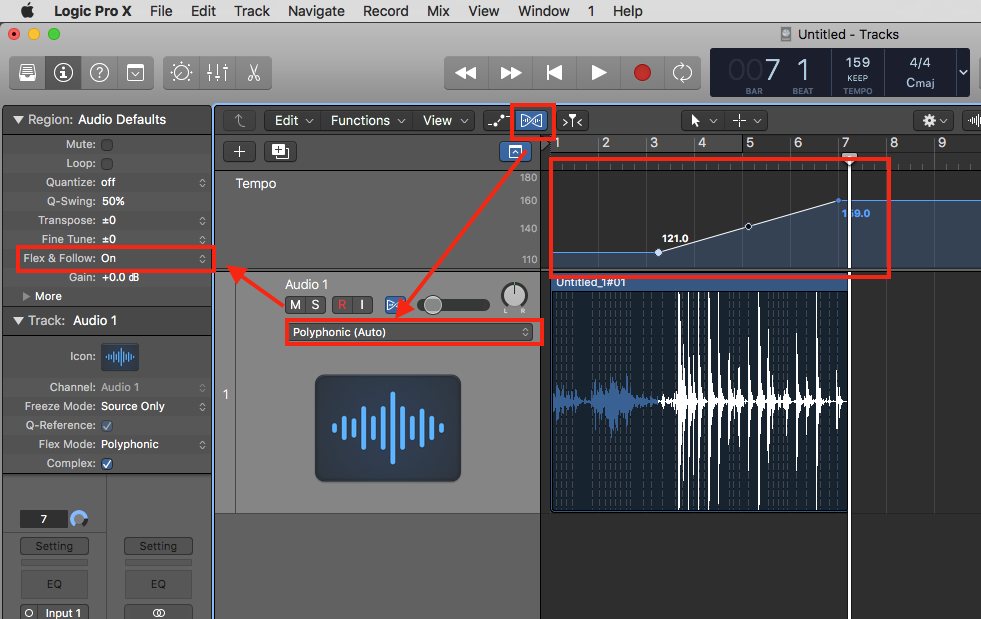Viewport: 981px width, 619px height.
Task: Mute Audio 1 track with M
Action: click(x=295, y=305)
